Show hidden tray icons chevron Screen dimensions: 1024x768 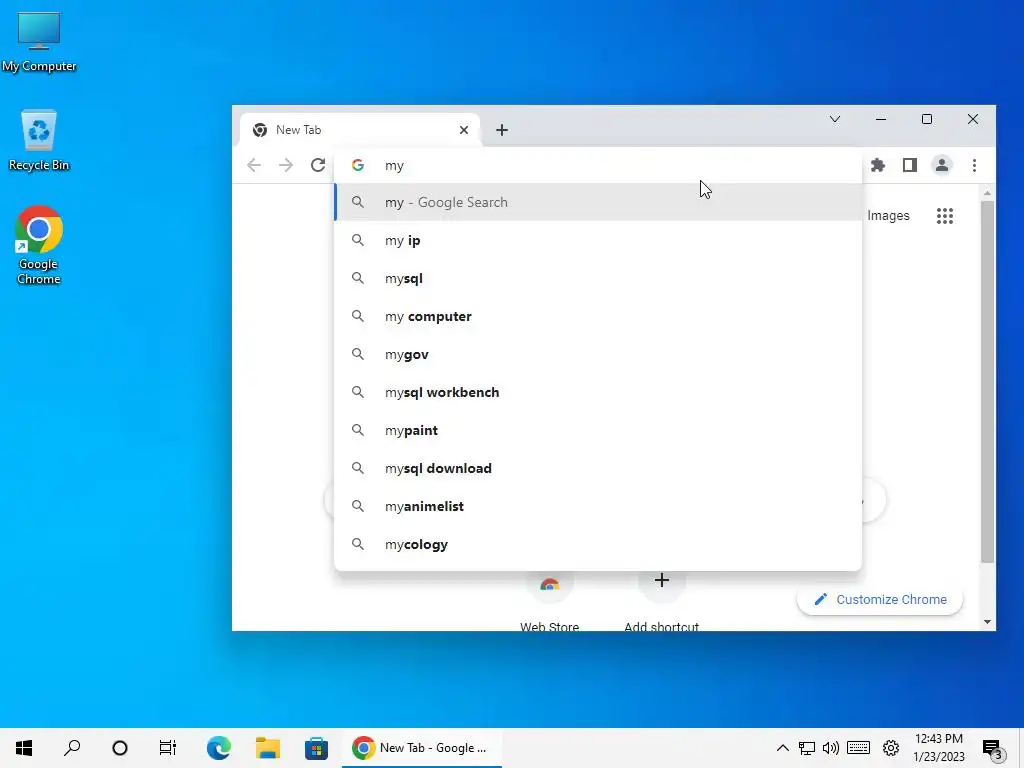click(782, 748)
